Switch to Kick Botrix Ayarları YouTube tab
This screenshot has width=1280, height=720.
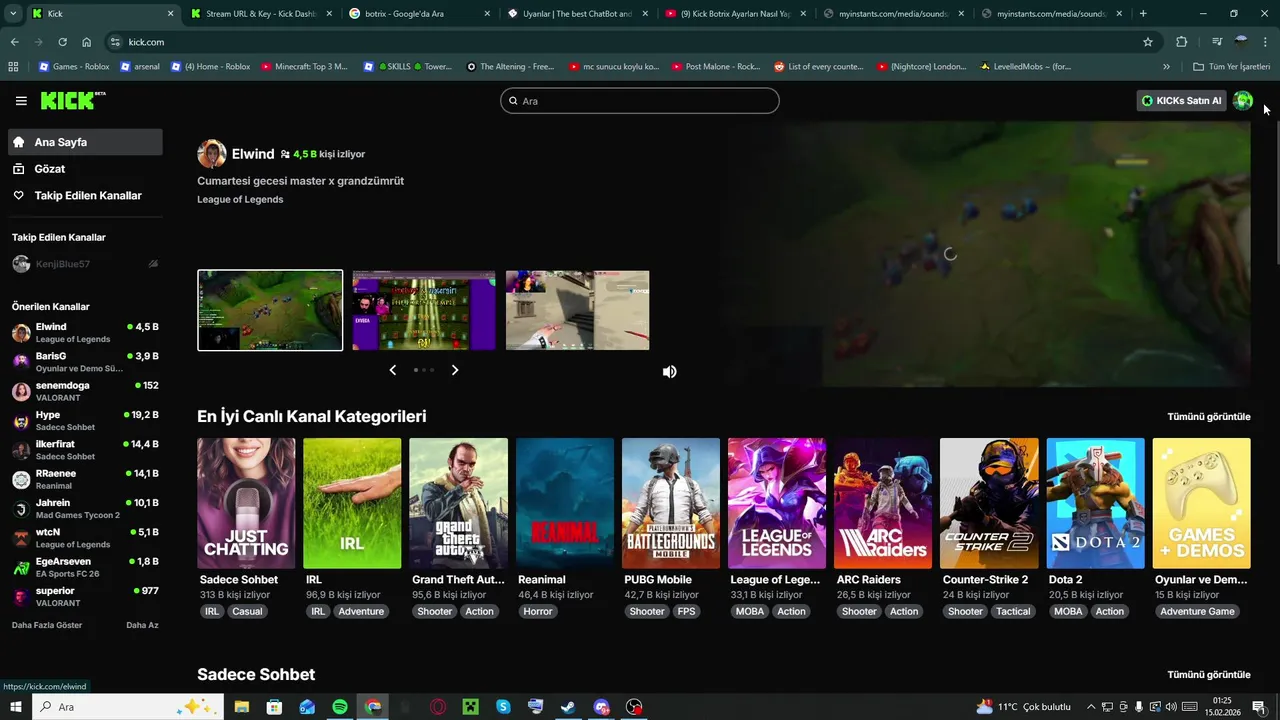(735, 14)
